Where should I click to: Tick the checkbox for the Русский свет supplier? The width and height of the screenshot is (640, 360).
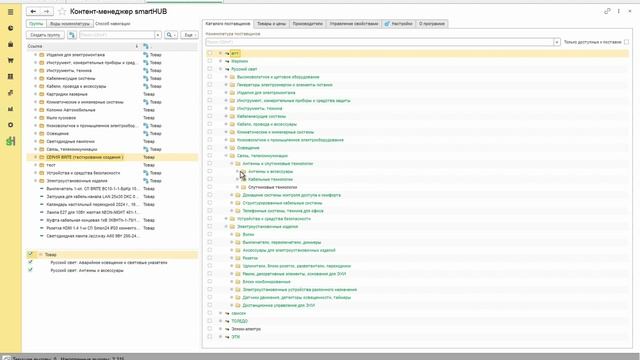click(210, 69)
